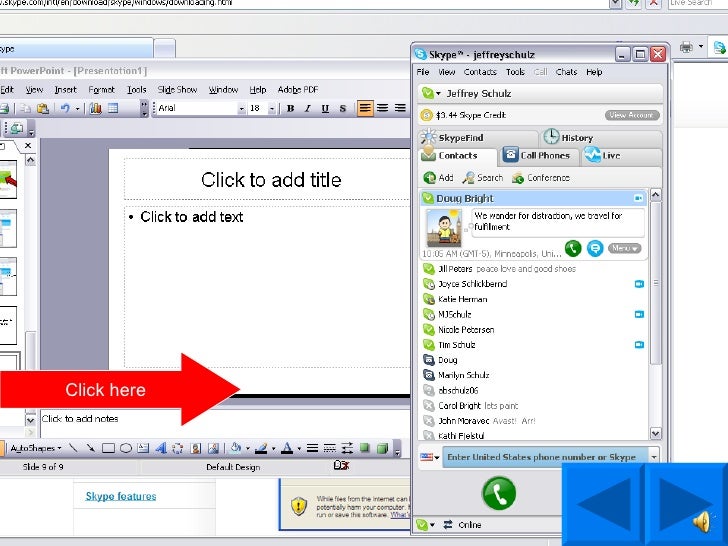Screen dimensions: 728x546
Task: Click the View Account button
Action: [632, 115]
